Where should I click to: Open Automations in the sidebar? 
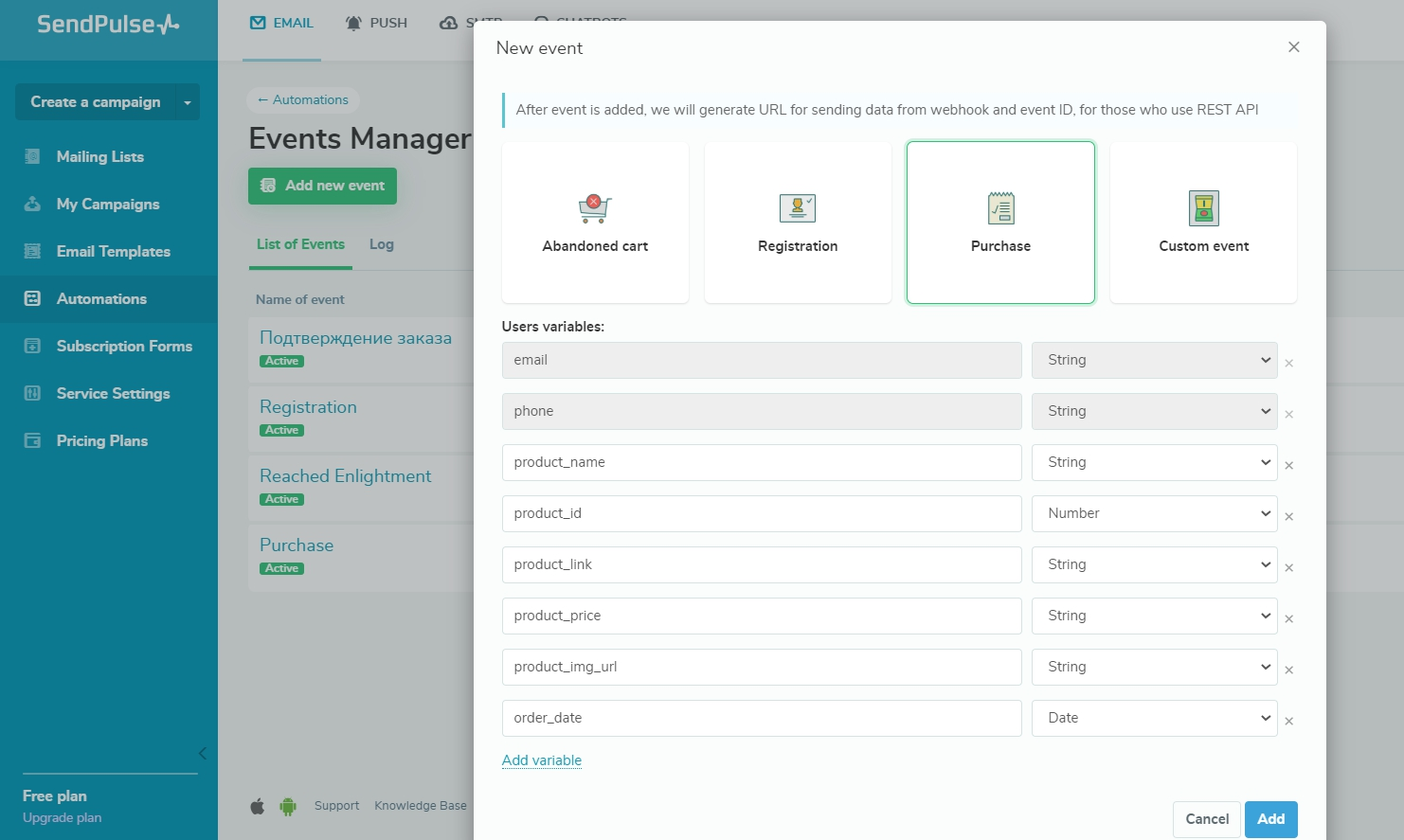[101, 299]
